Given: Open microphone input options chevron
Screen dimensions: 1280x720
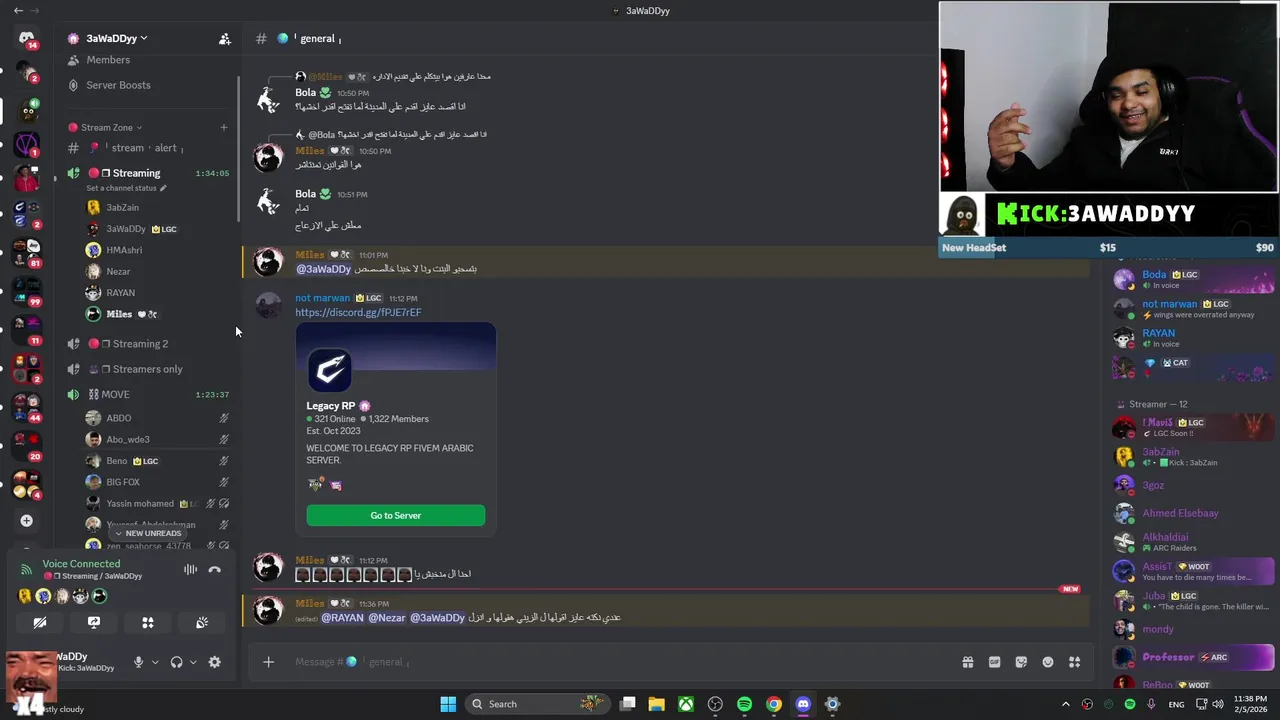Looking at the screenshot, I should coord(155,662).
